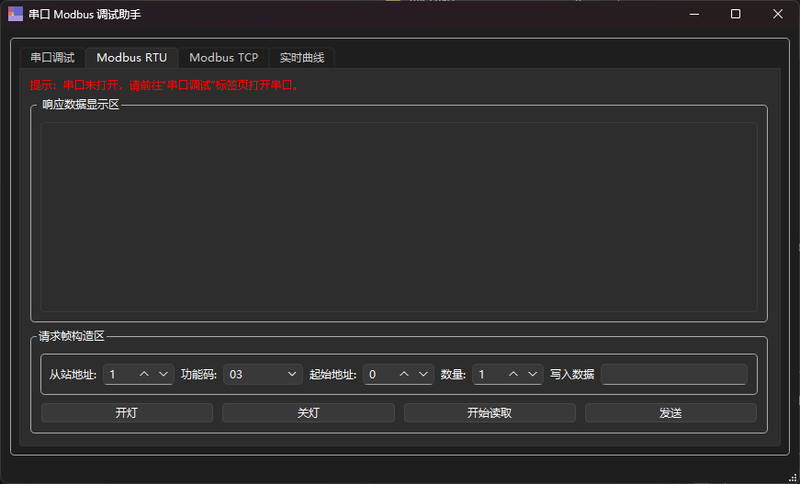Click the 发送 button

coord(671,413)
